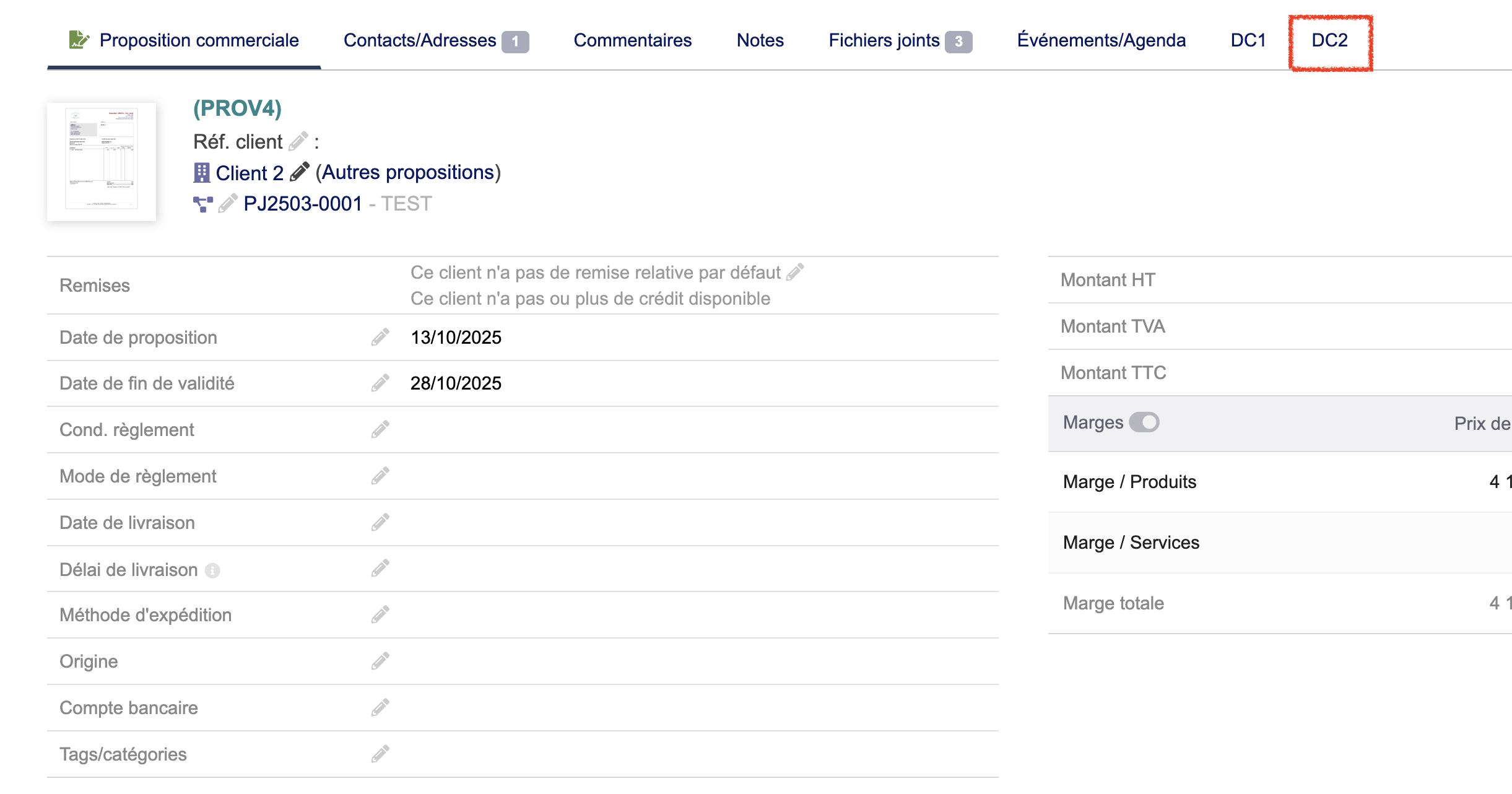
Task: Click the pencil icon before PJ2503-0001 project
Action: [x=227, y=203]
